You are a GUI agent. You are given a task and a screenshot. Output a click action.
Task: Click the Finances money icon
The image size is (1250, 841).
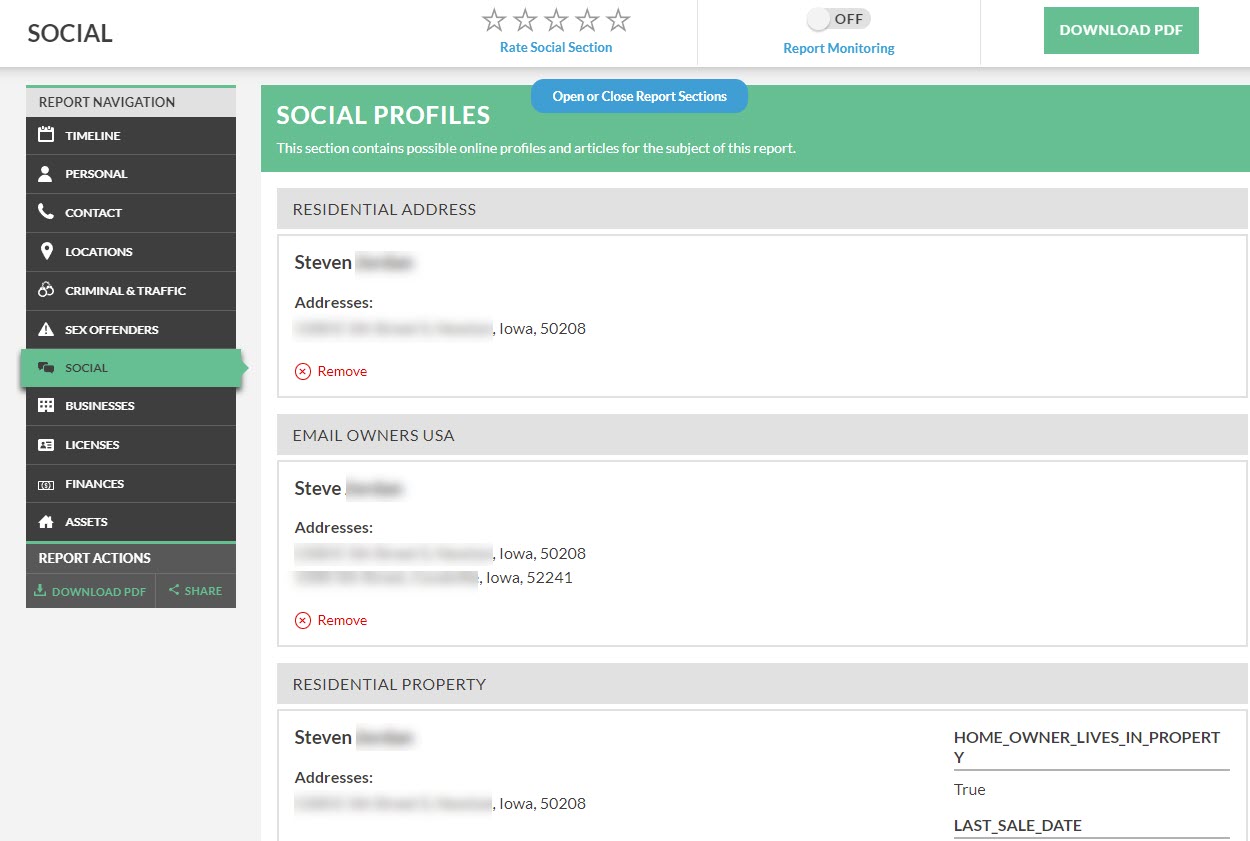coord(45,484)
